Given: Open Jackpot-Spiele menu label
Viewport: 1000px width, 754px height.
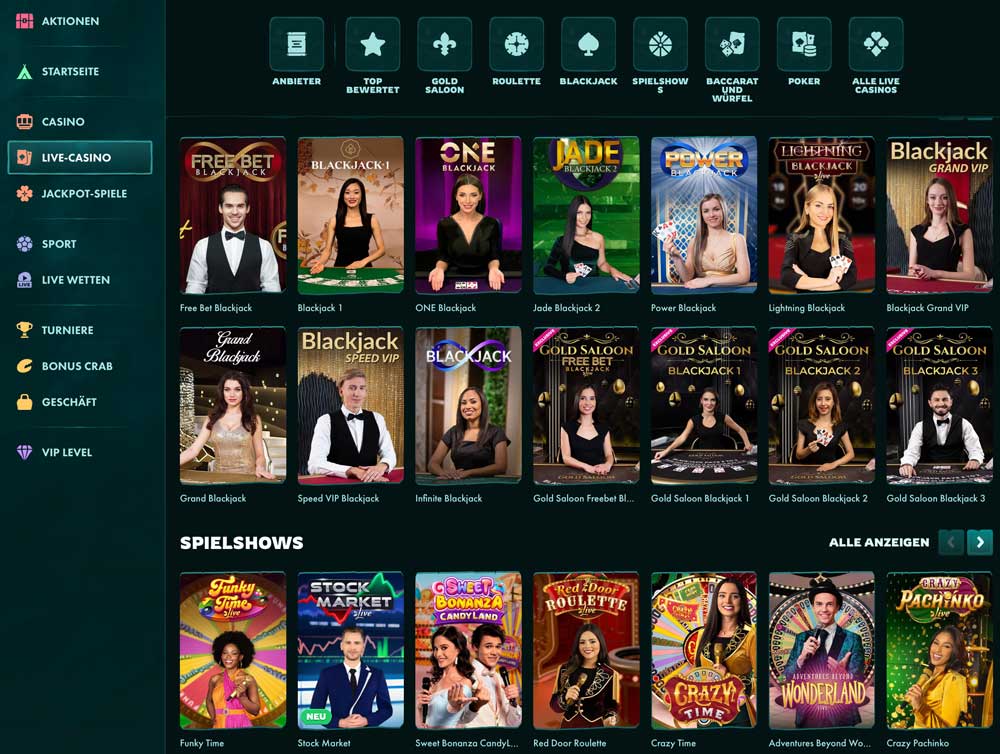Looking at the screenshot, I should (84, 193).
